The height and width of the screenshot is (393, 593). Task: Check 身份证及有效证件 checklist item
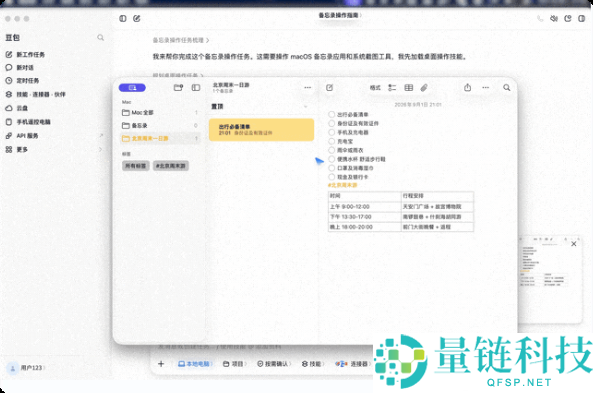[331, 123]
